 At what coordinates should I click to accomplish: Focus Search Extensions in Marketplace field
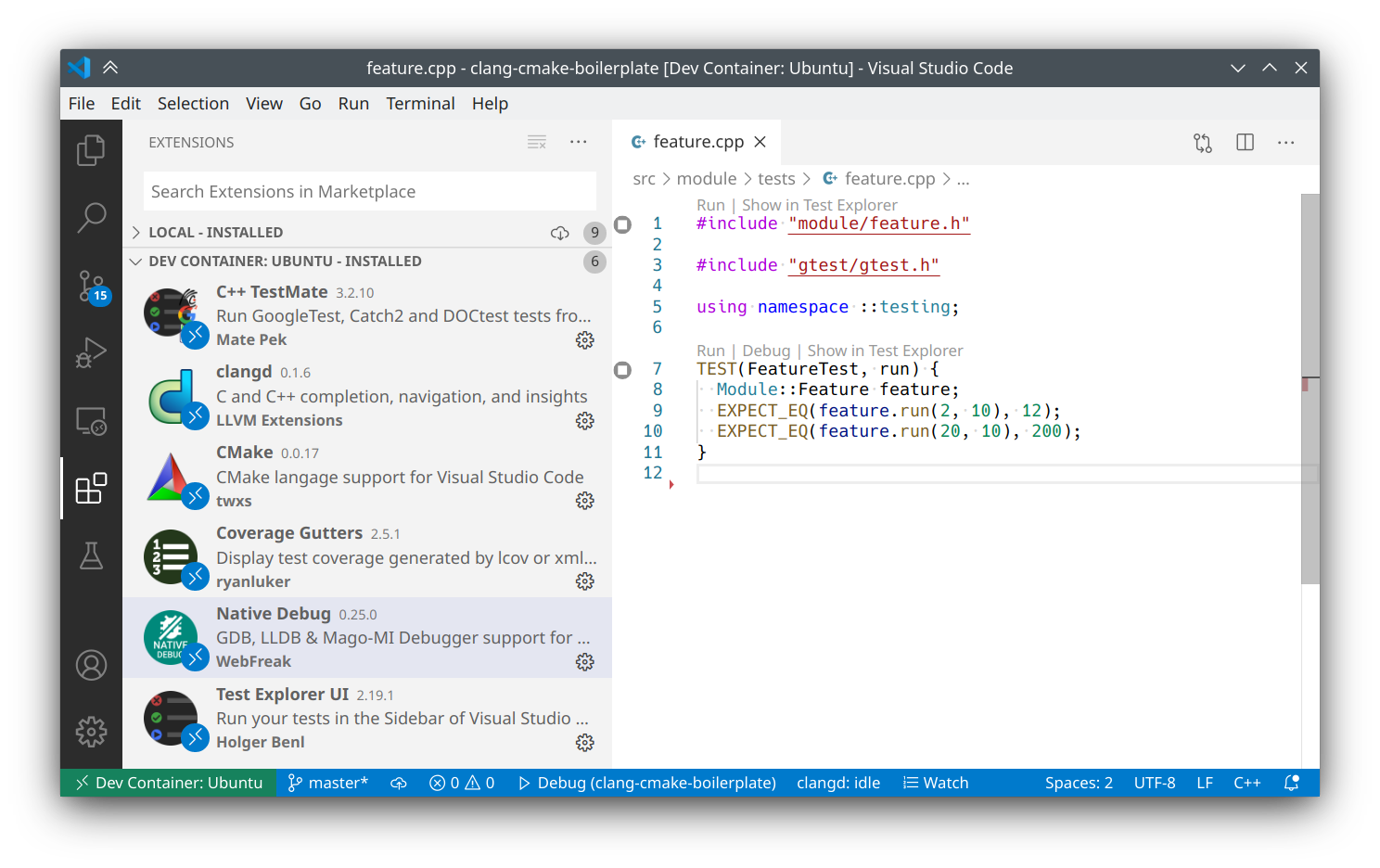click(x=370, y=192)
